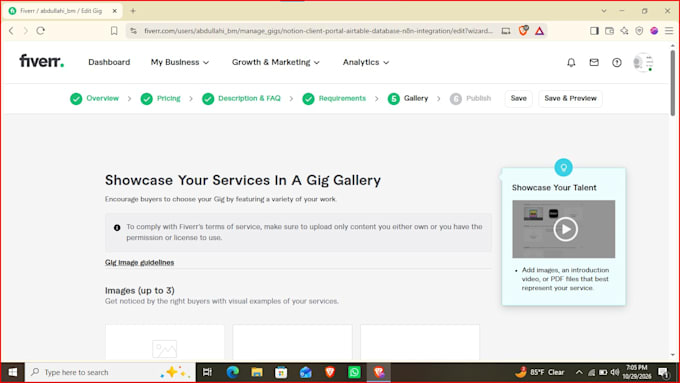The image size is (680, 383).
Task: Click the battery tray icon
Action: coord(603,372)
